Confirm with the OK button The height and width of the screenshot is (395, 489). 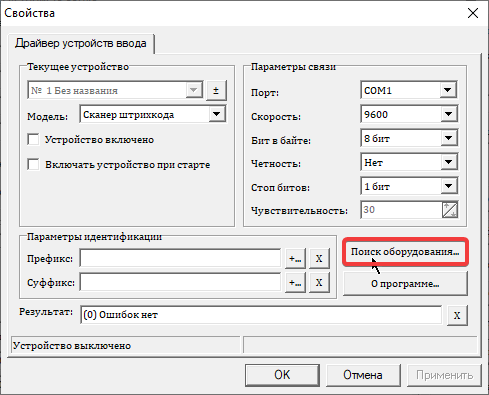coord(282,375)
